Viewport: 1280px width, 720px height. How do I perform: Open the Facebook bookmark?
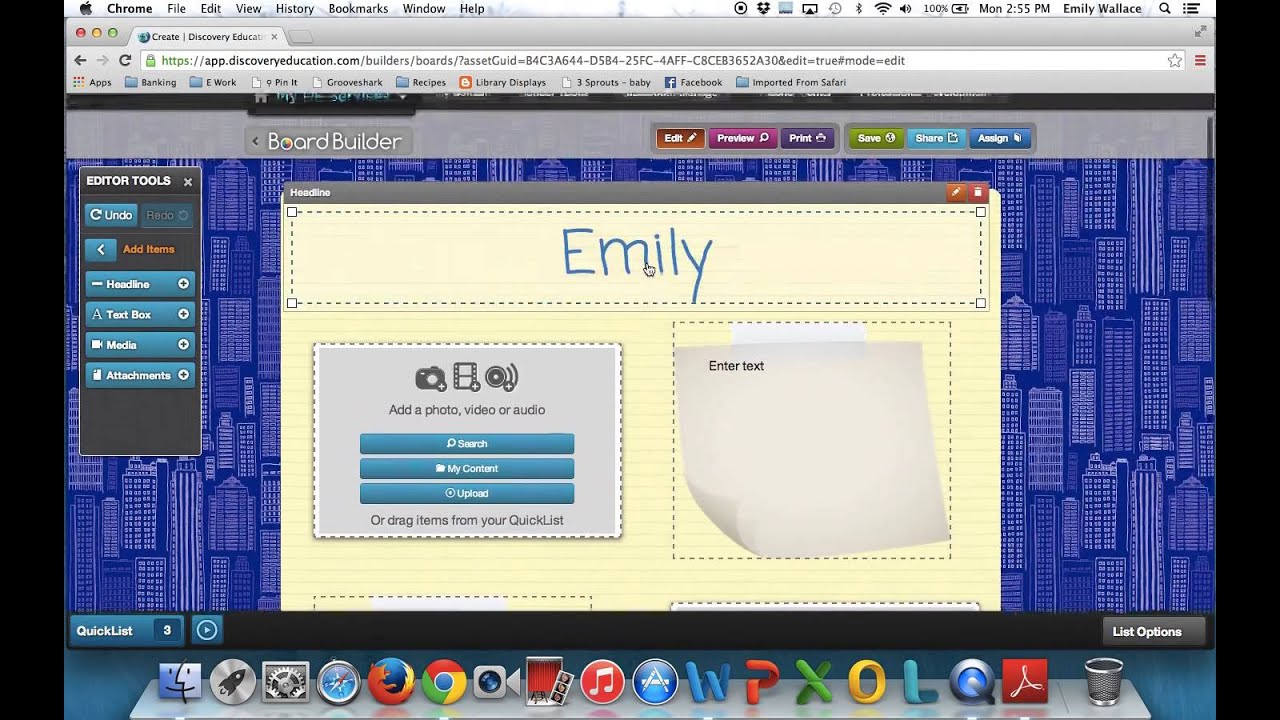tap(693, 82)
